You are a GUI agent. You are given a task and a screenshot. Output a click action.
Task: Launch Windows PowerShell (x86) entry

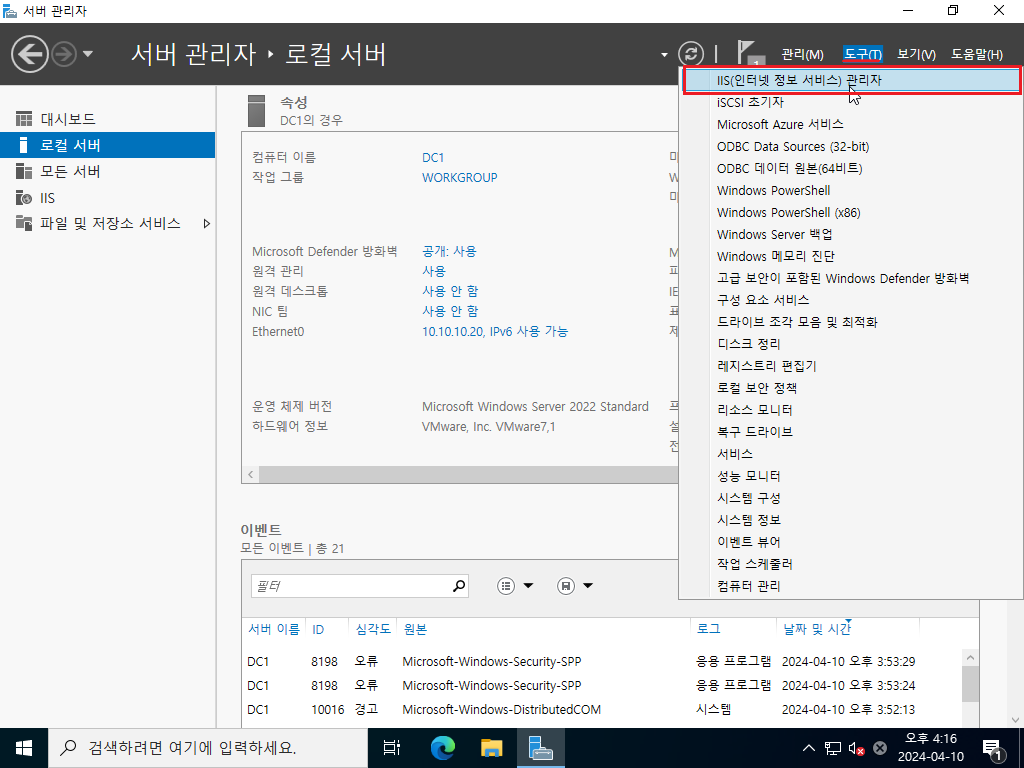[x=852, y=213]
